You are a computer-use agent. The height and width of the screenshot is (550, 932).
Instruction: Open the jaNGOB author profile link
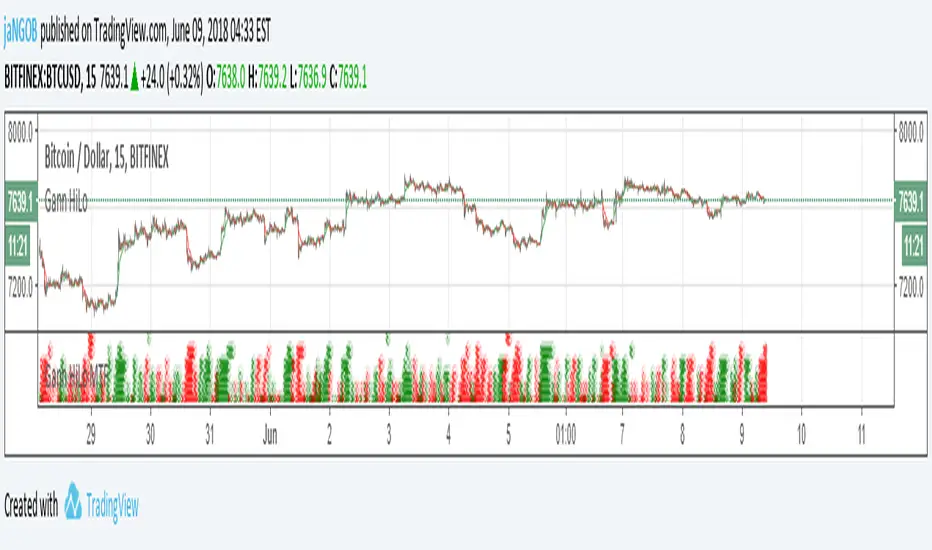tap(21, 32)
